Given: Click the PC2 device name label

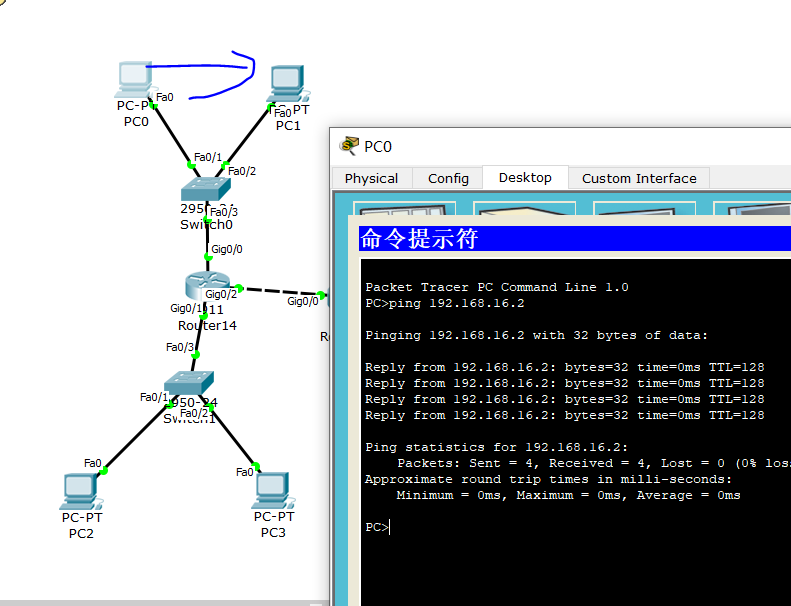Looking at the screenshot, I should pyautogui.click(x=81, y=533).
